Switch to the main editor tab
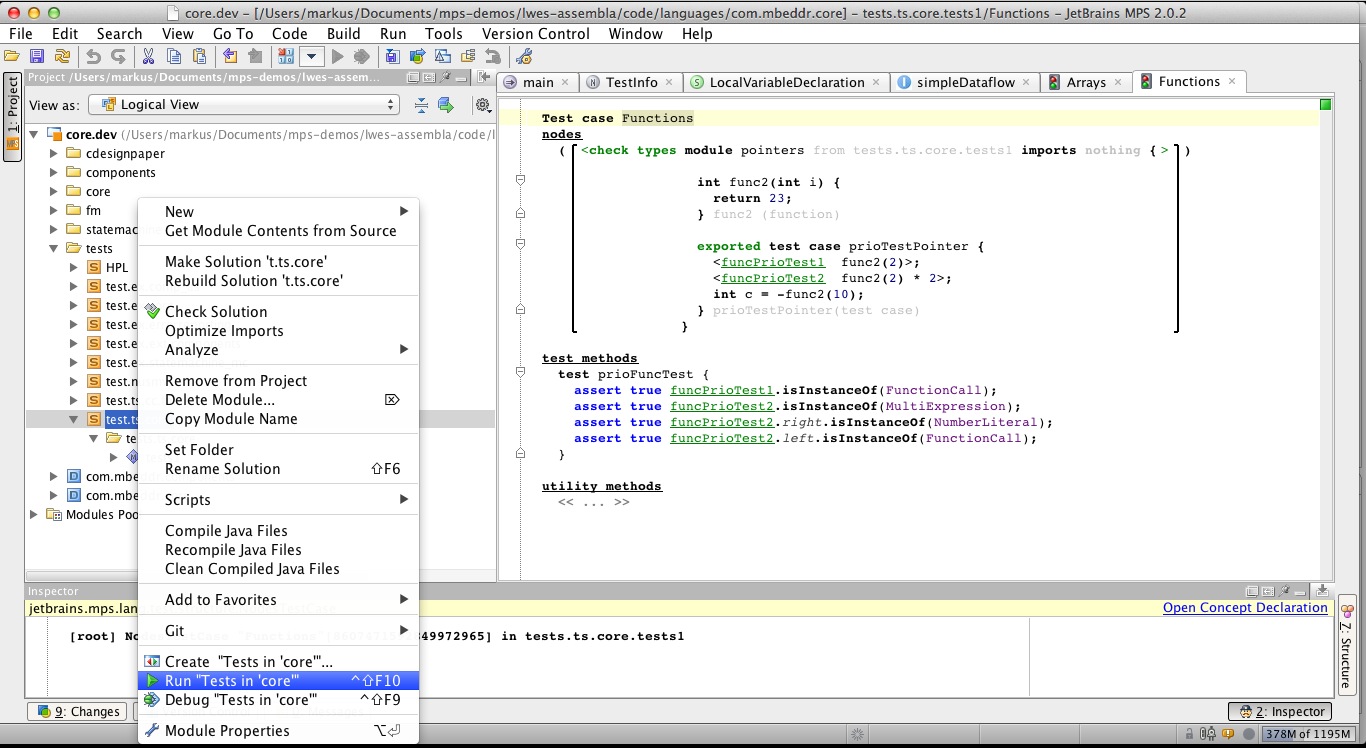The width and height of the screenshot is (1366, 748). [x=537, y=82]
